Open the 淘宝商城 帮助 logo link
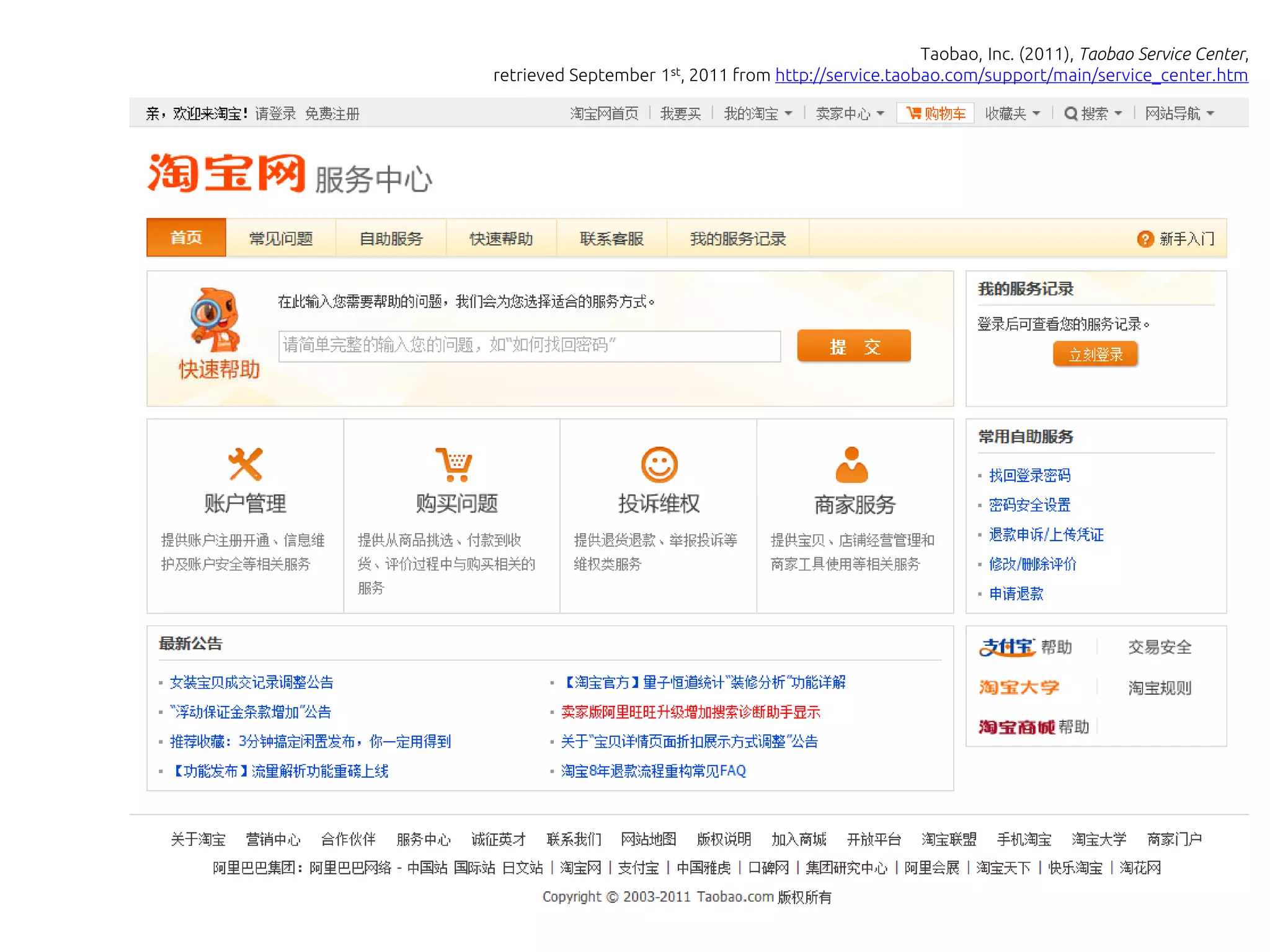Viewport: 1270px width, 952px height. [1034, 726]
